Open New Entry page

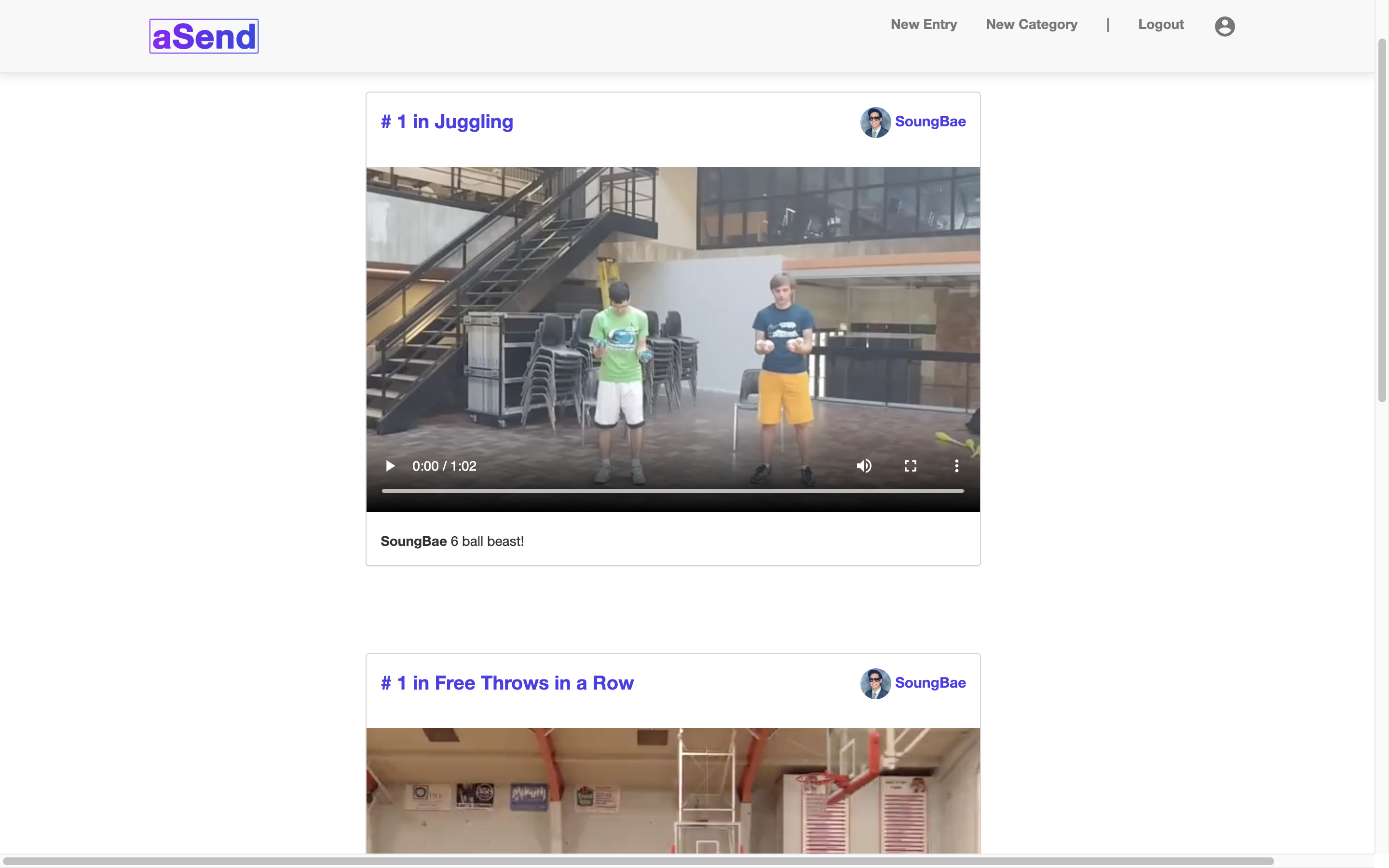tap(924, 25)
